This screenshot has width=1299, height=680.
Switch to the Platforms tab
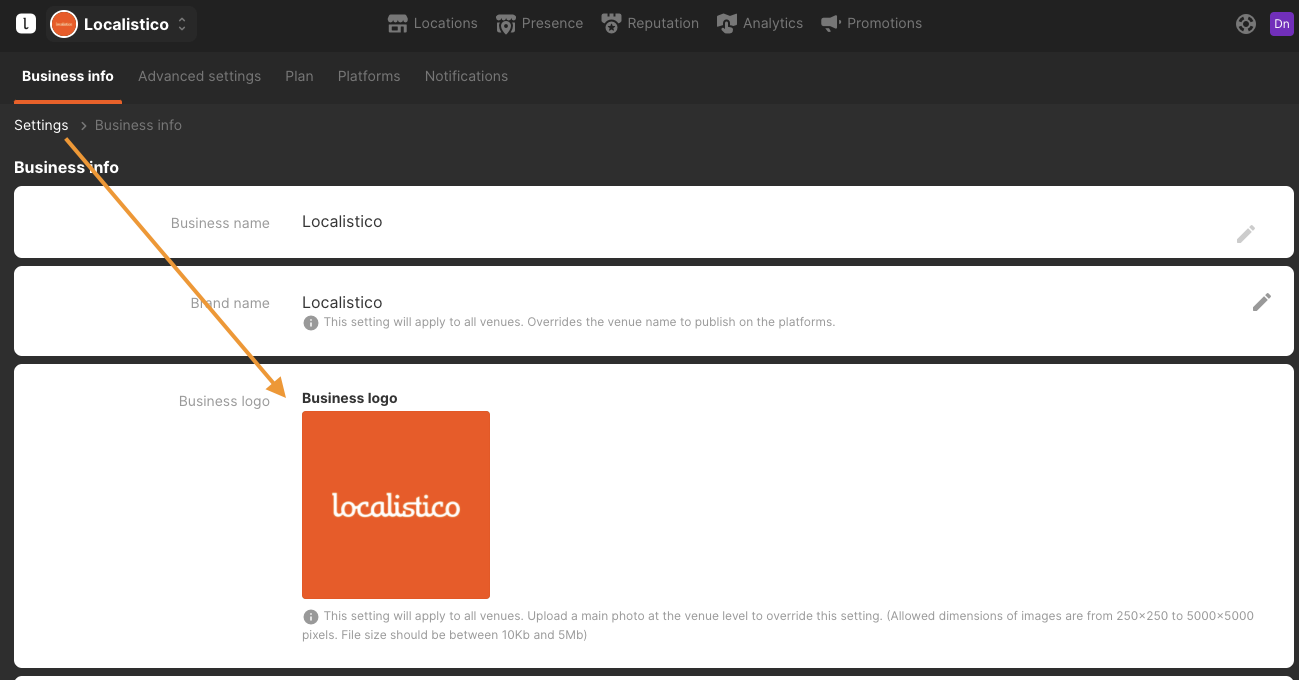click(369, 76)
